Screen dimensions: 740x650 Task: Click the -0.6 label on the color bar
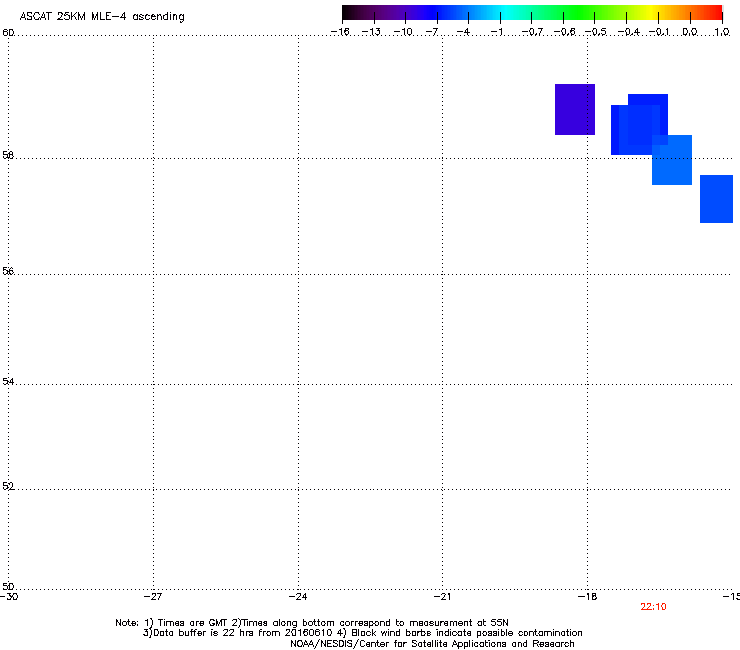click(x=564, y=32)
